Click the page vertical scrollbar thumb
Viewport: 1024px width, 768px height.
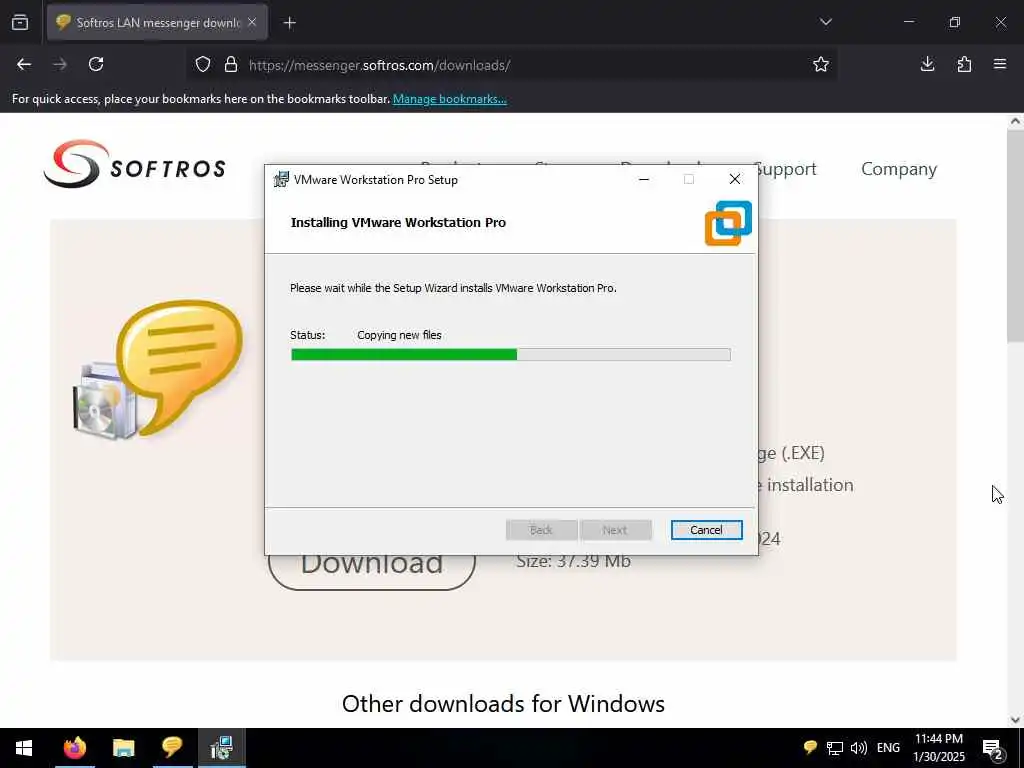[x=1015, y=235]
